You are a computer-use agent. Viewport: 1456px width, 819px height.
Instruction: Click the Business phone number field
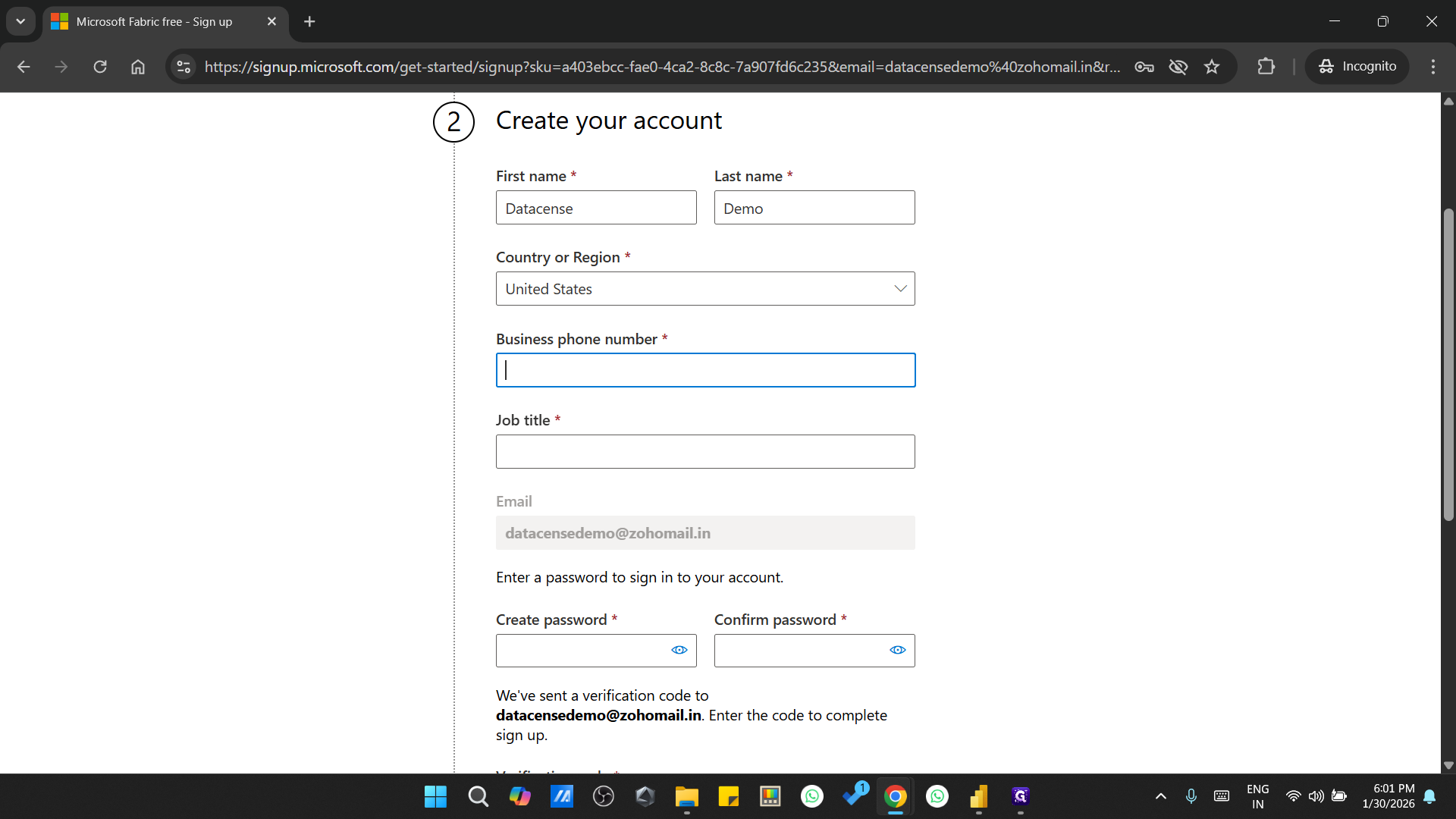[x=705, y=370]
